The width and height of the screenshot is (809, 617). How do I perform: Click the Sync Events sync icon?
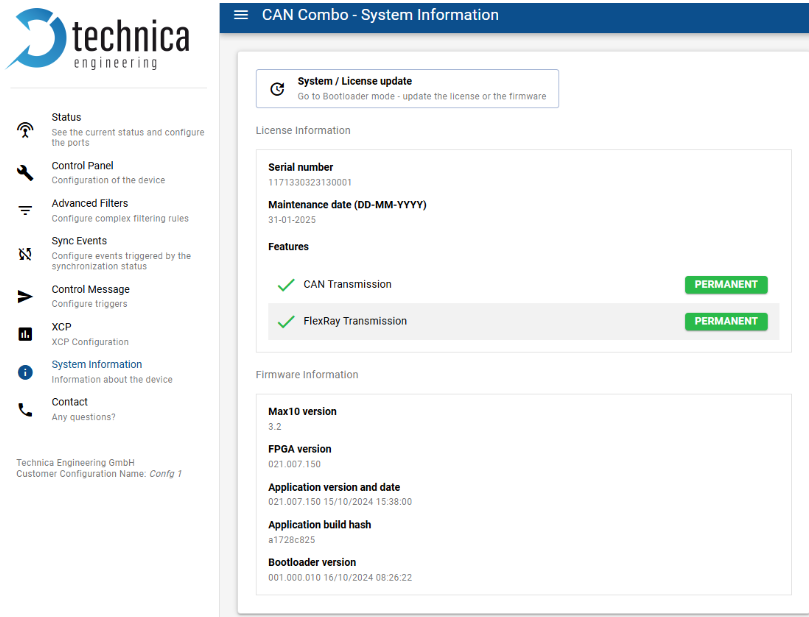point(26,254)
